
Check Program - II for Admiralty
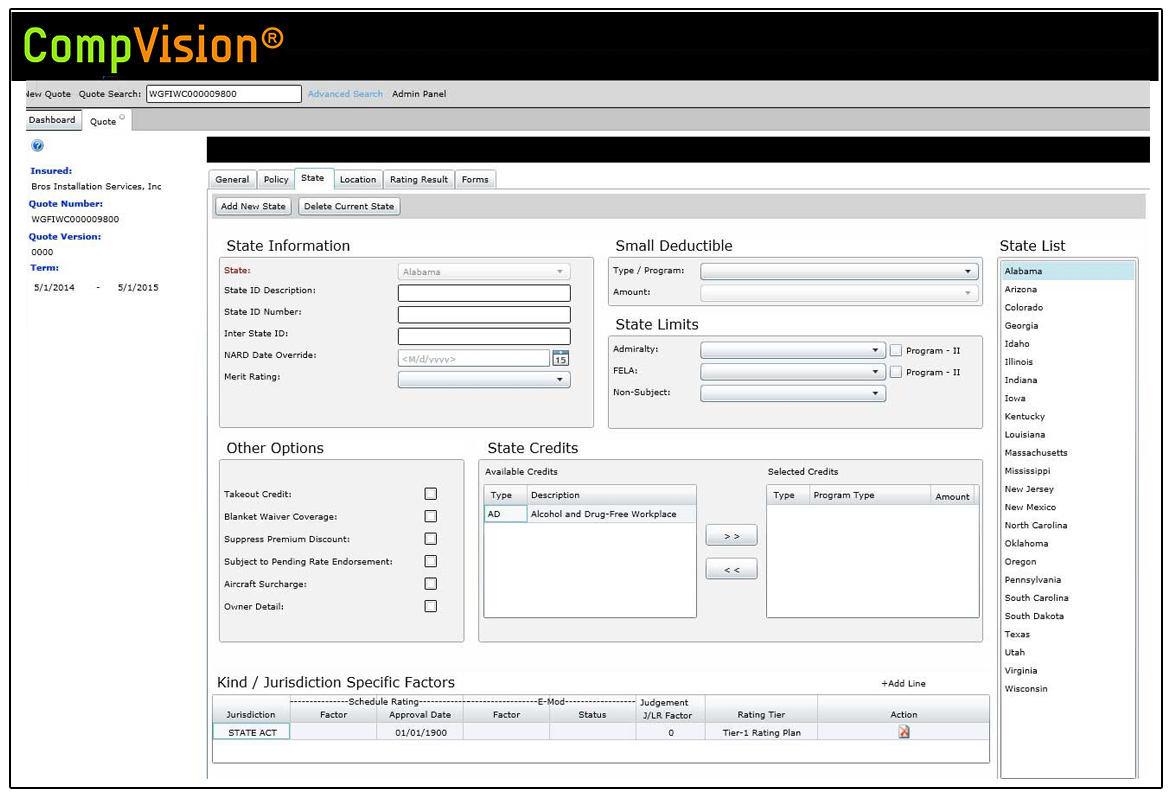coord(895,350)
